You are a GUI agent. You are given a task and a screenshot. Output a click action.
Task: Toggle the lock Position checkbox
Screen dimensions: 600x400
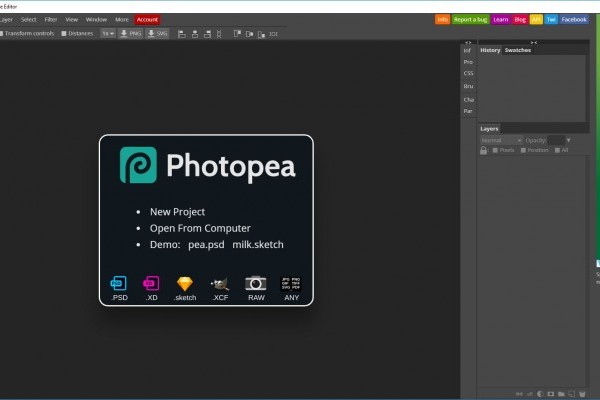pyautogui.click(x=523, y=150)
